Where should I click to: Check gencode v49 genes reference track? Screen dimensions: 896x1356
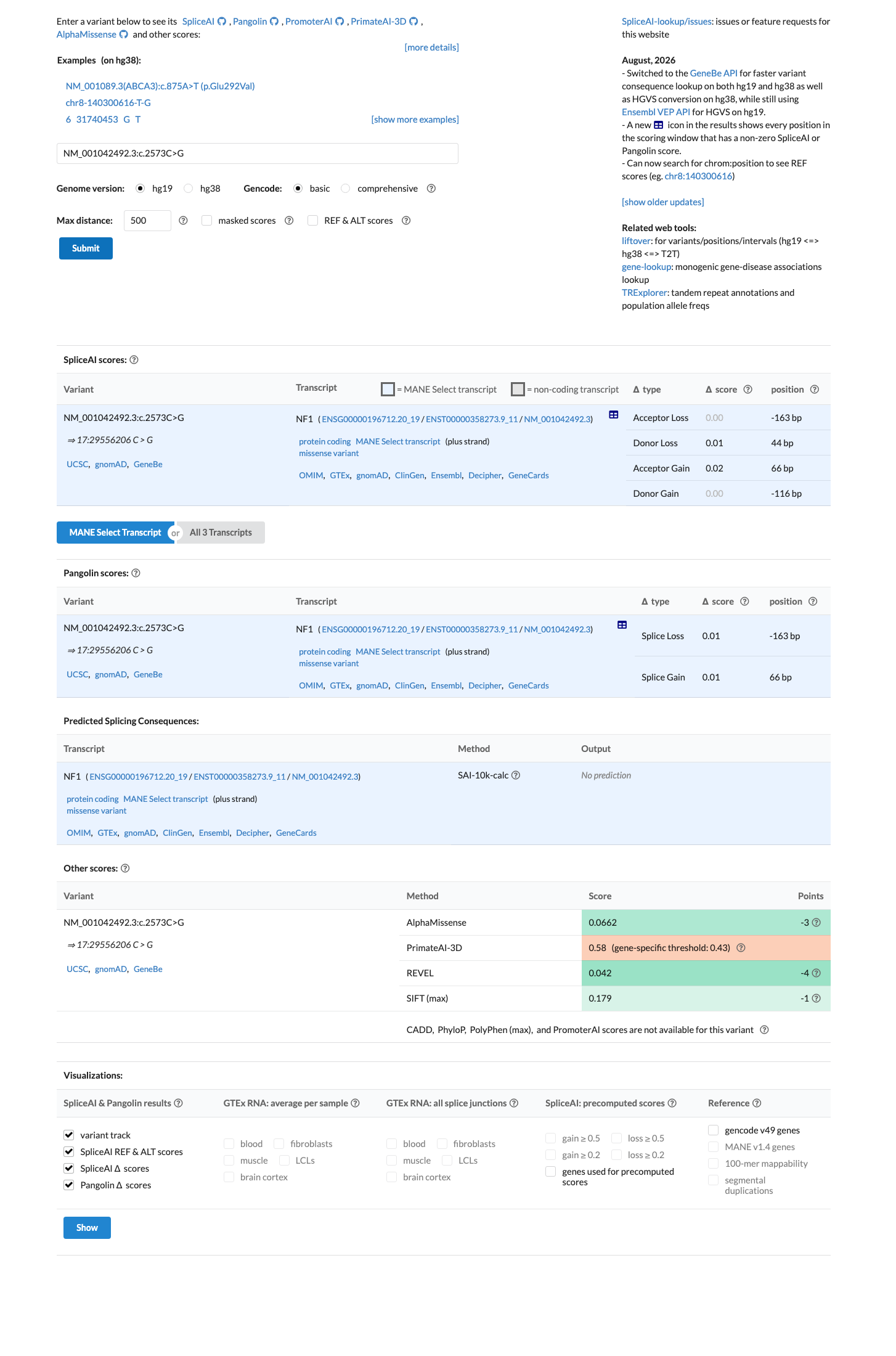coord(714,1130)
